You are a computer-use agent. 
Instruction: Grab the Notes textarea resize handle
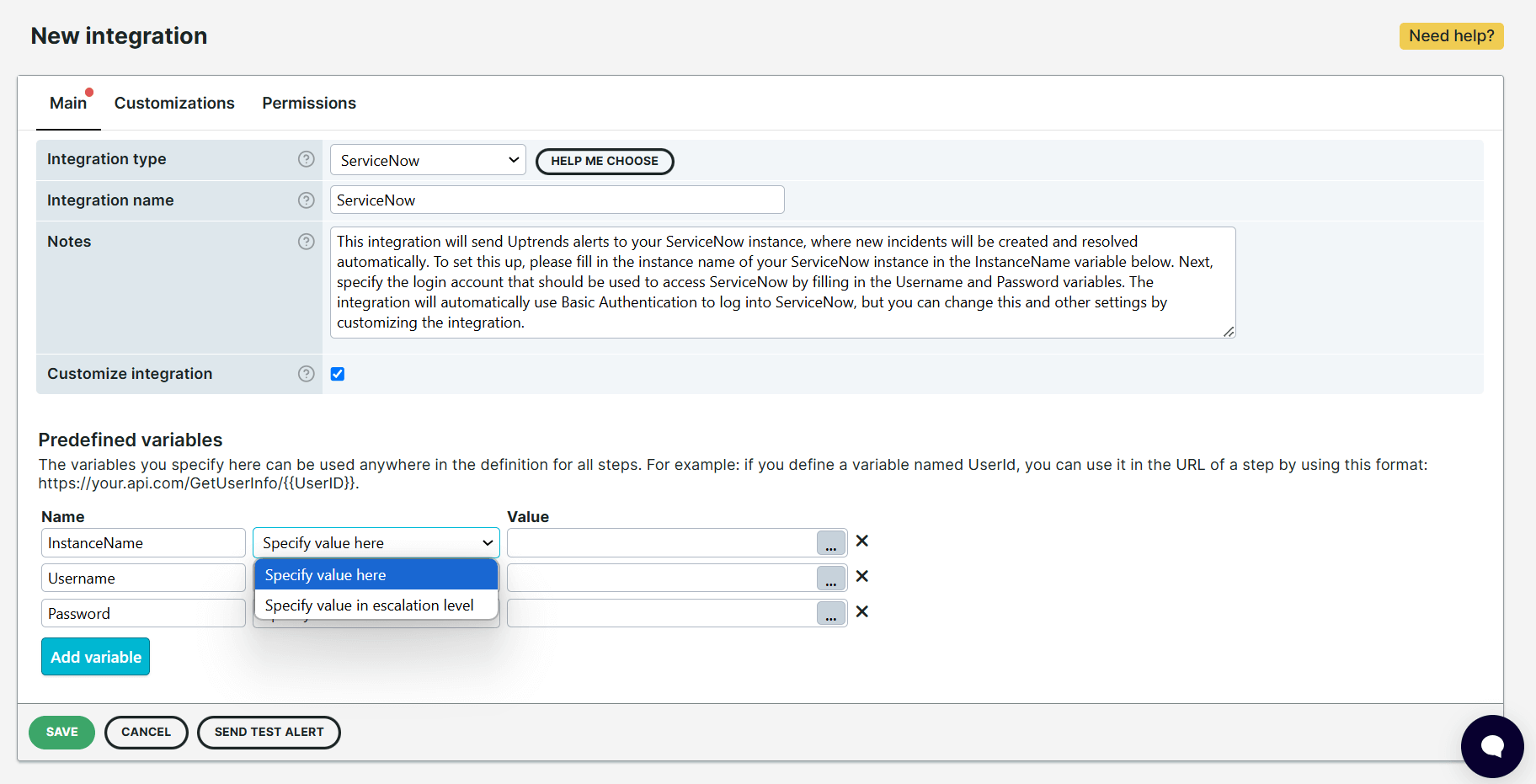point(1229,332)
